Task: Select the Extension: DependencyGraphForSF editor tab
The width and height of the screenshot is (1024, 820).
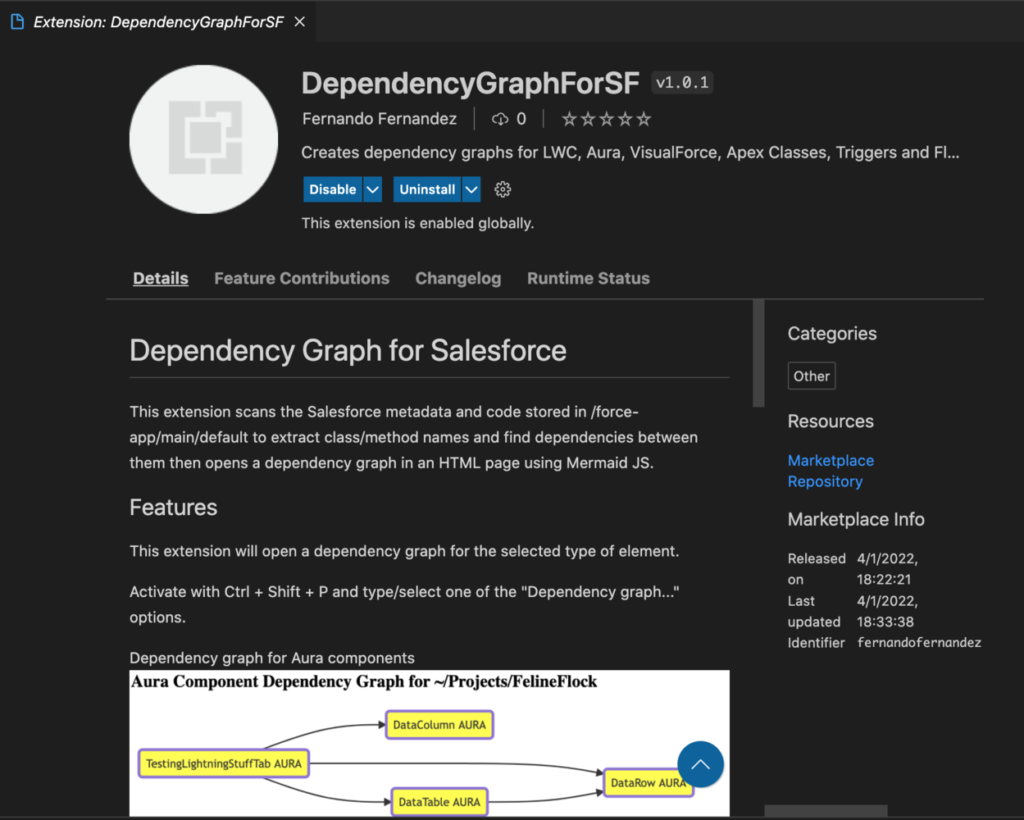Action: (x=158, y=22)
